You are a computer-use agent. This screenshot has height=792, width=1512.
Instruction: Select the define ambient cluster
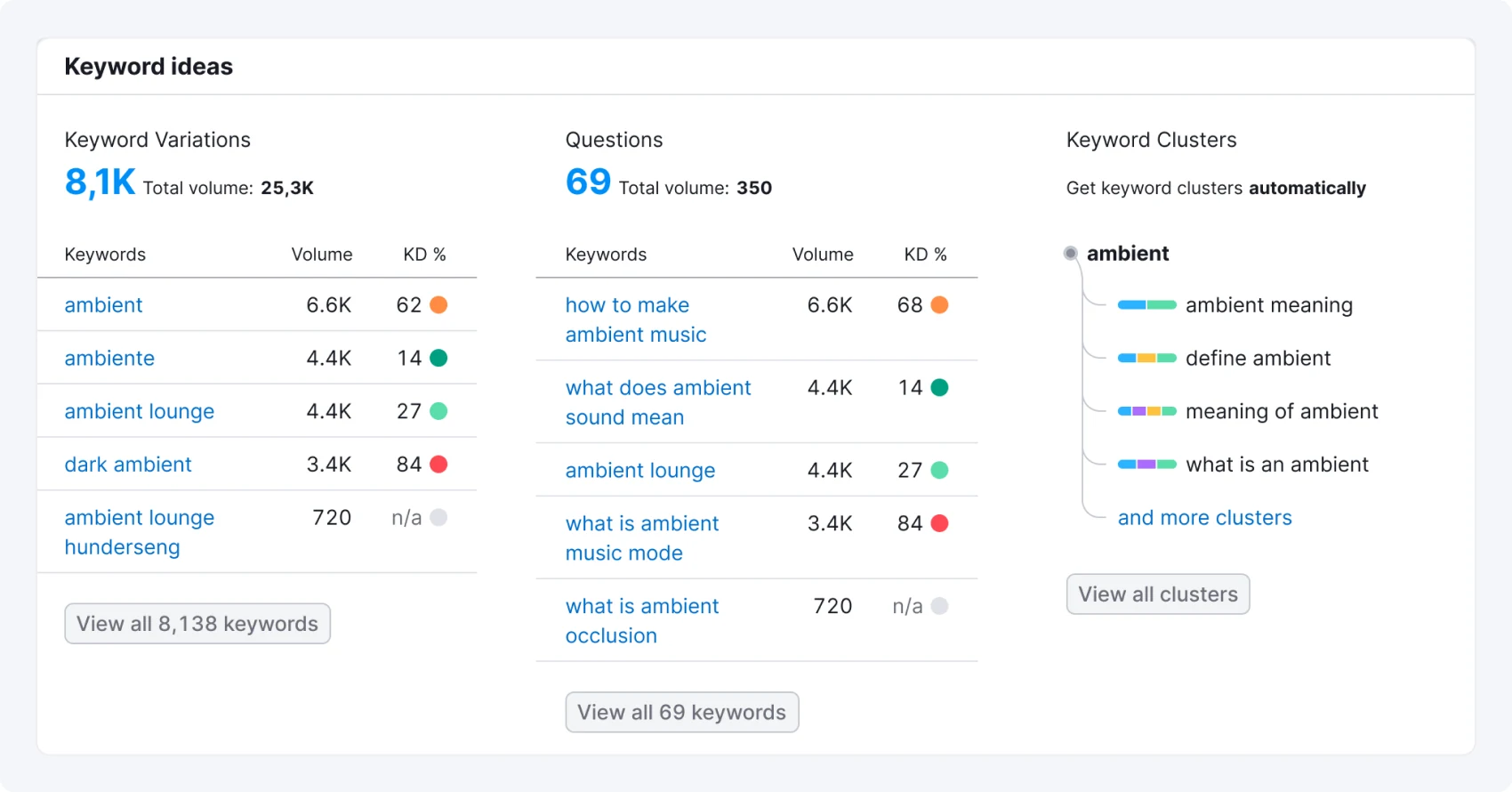click(1258, 359)
